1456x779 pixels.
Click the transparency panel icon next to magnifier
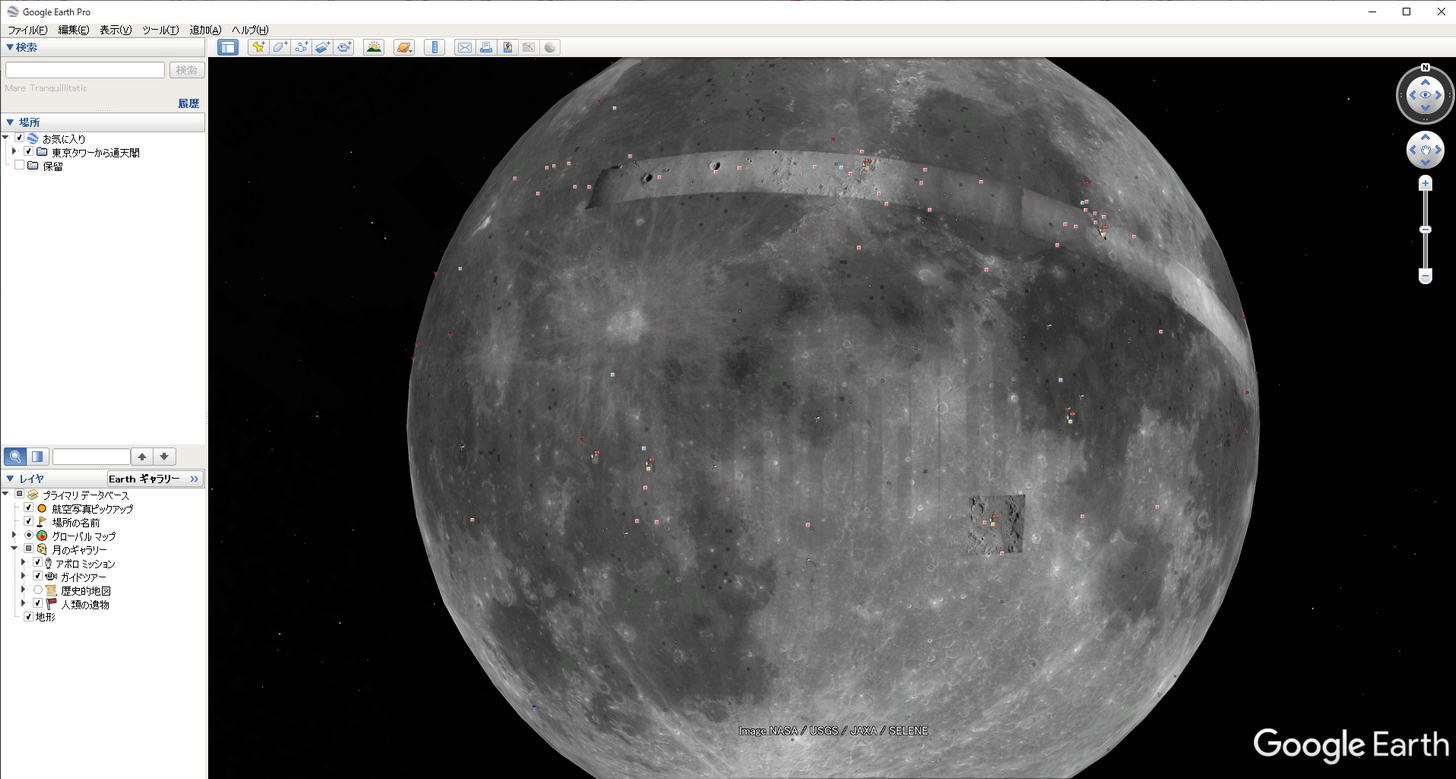37,456
